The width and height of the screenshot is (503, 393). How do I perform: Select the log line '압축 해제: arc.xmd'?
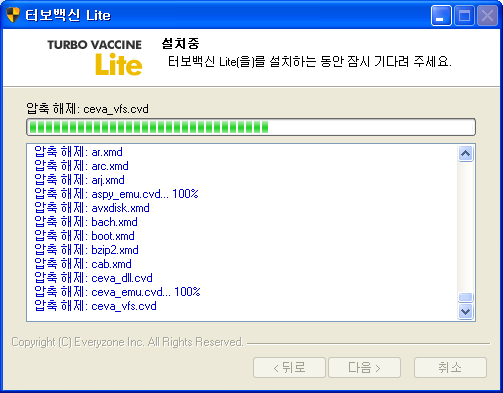[x=81, y=166]
